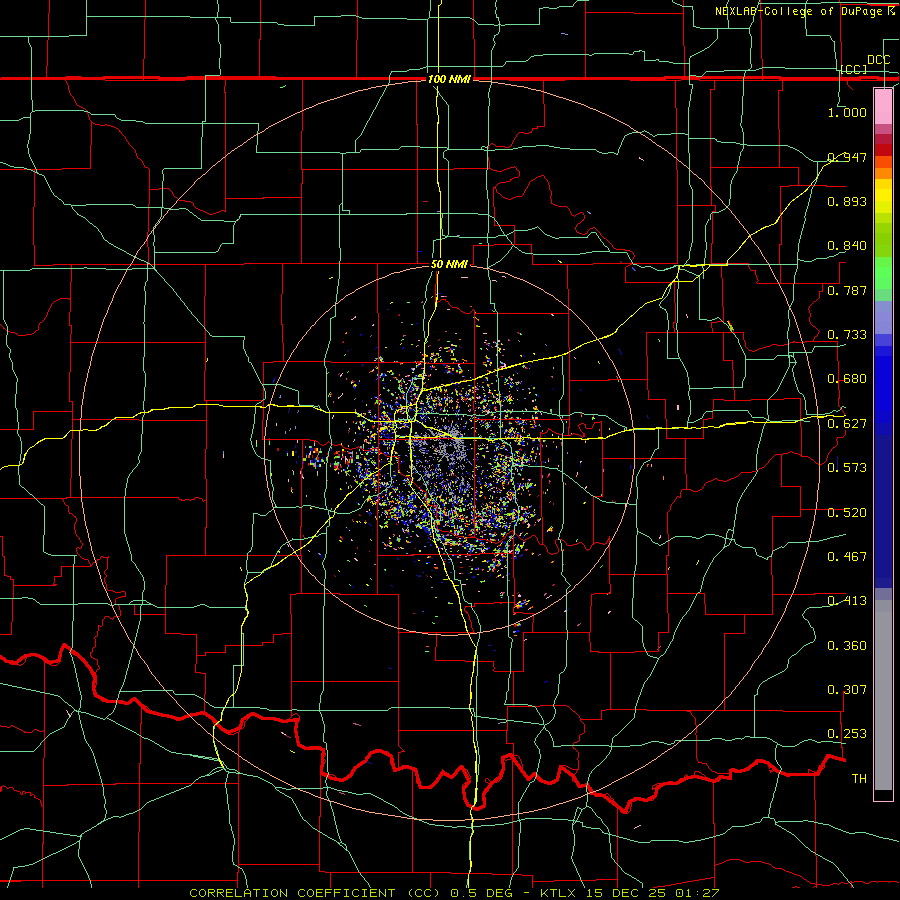This screenshot has width=900, height=900.
Task: Pick the pink segment of the color bar
Action: coord(883,107)
